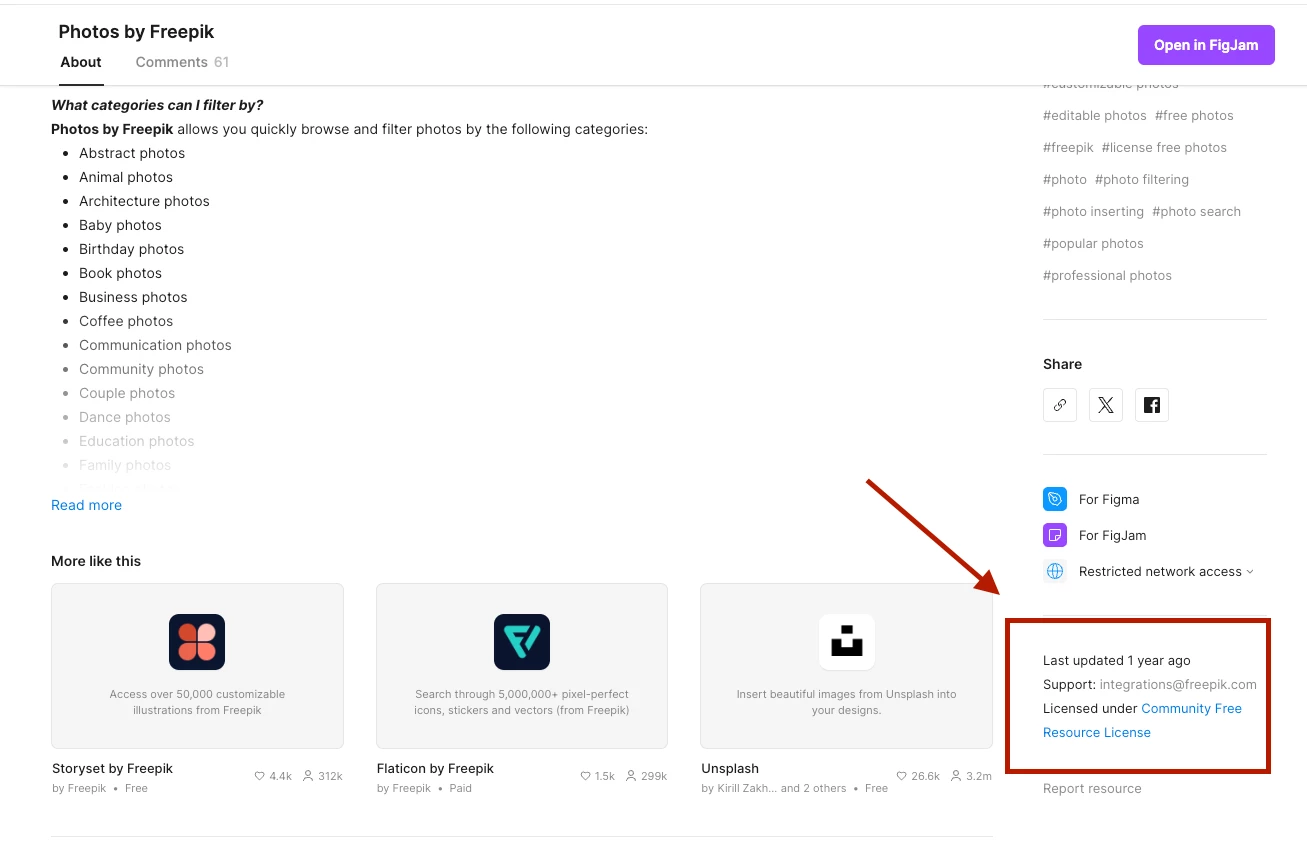
Task: Click the #license free photos tag
Action: (x=1164, y=148)
